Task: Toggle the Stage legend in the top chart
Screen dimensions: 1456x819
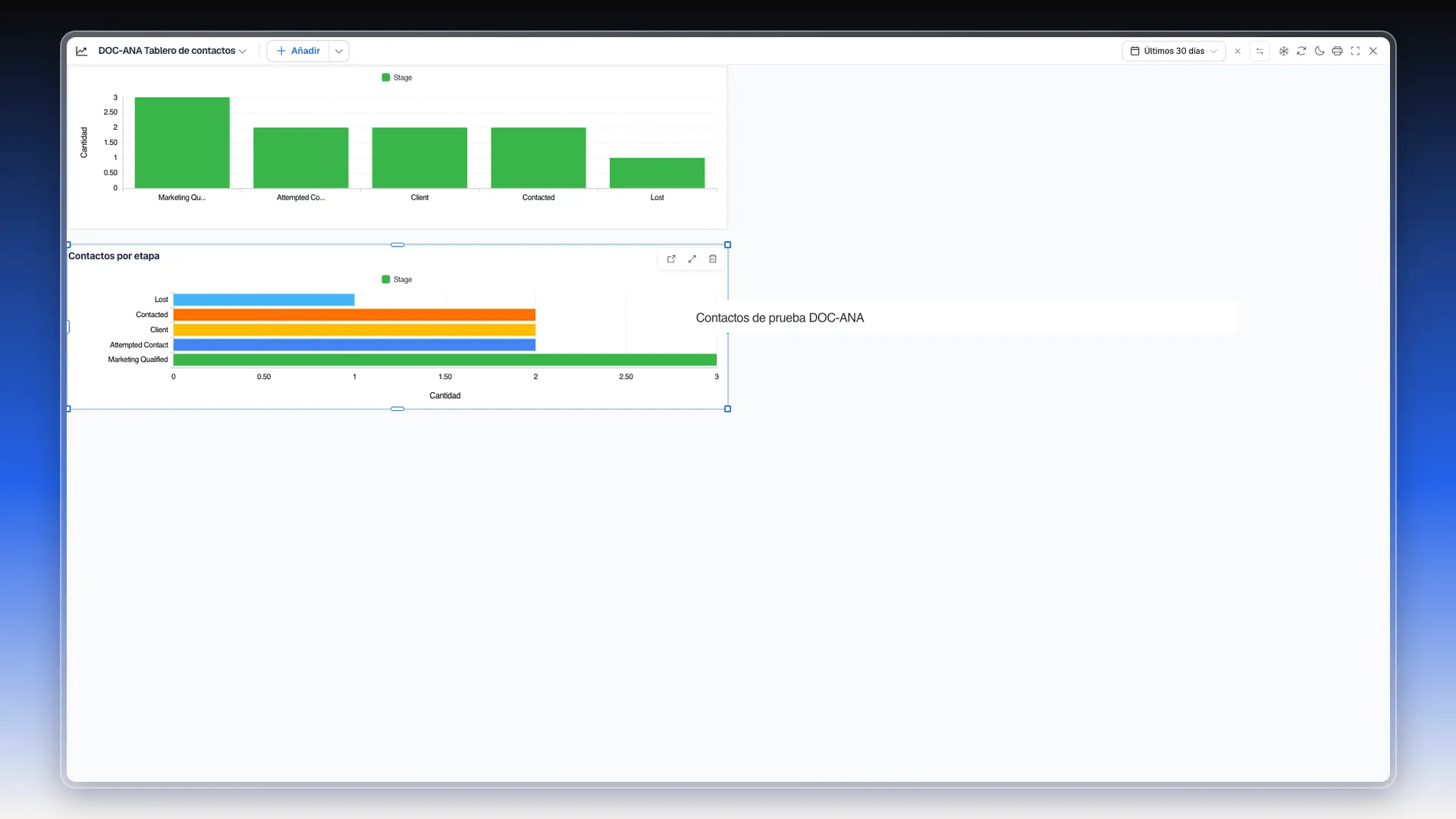Action: pos(397,77)
